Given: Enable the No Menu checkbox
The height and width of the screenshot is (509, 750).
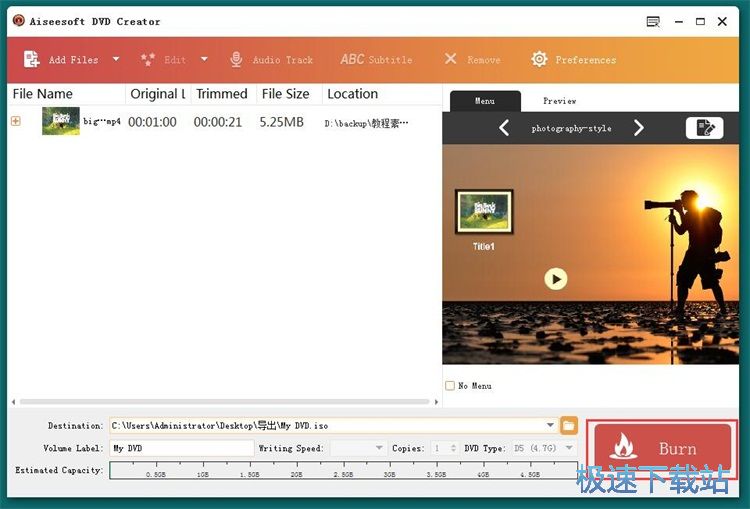Looking at the screenshot, I should coord(450,386).
